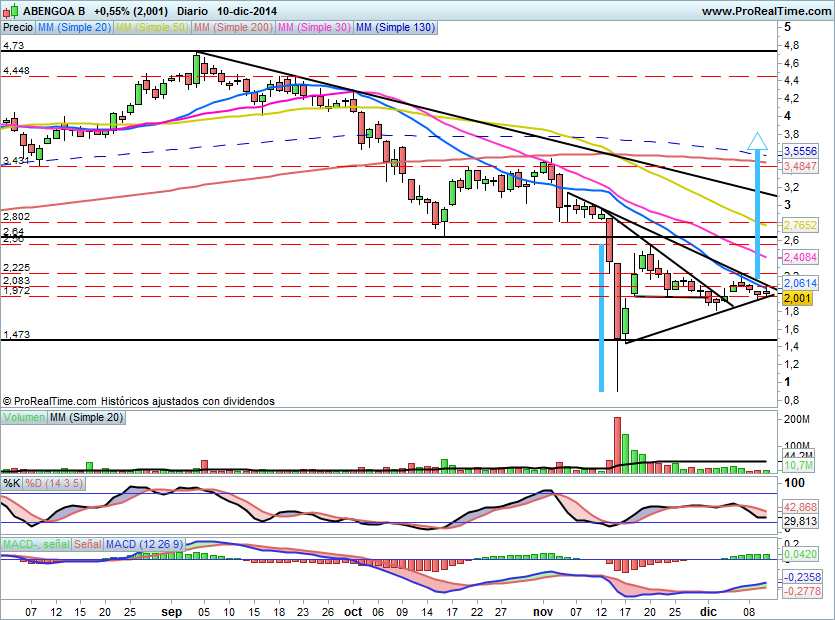835x620 pixels.
Task: Click the 3,431 level label
Action: (x=16, y=160)
